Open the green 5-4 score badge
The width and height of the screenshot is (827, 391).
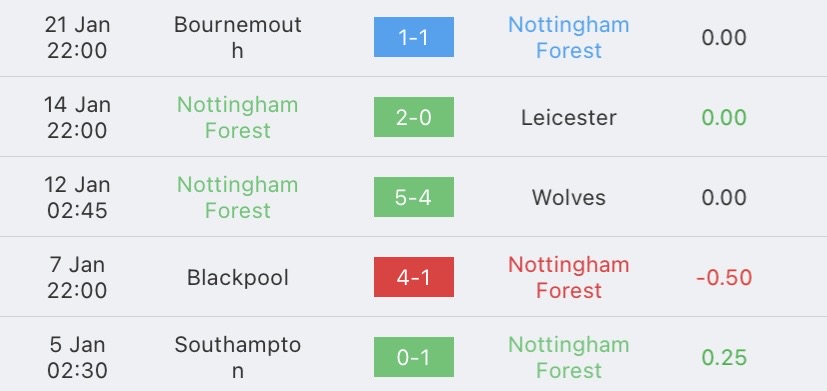click(414, 197)
